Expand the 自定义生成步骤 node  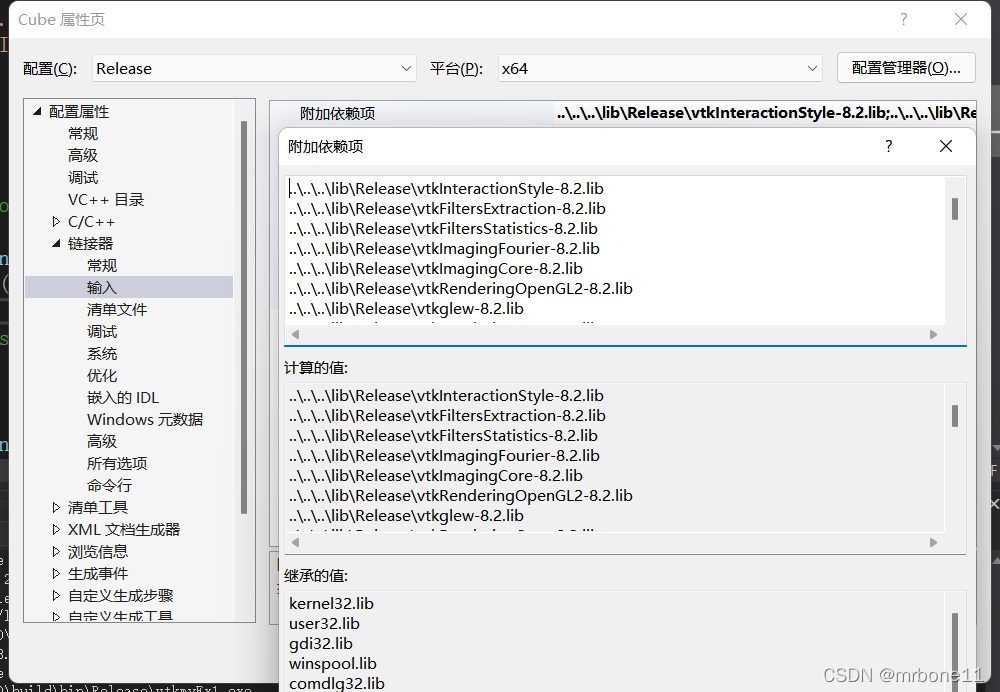56,596
